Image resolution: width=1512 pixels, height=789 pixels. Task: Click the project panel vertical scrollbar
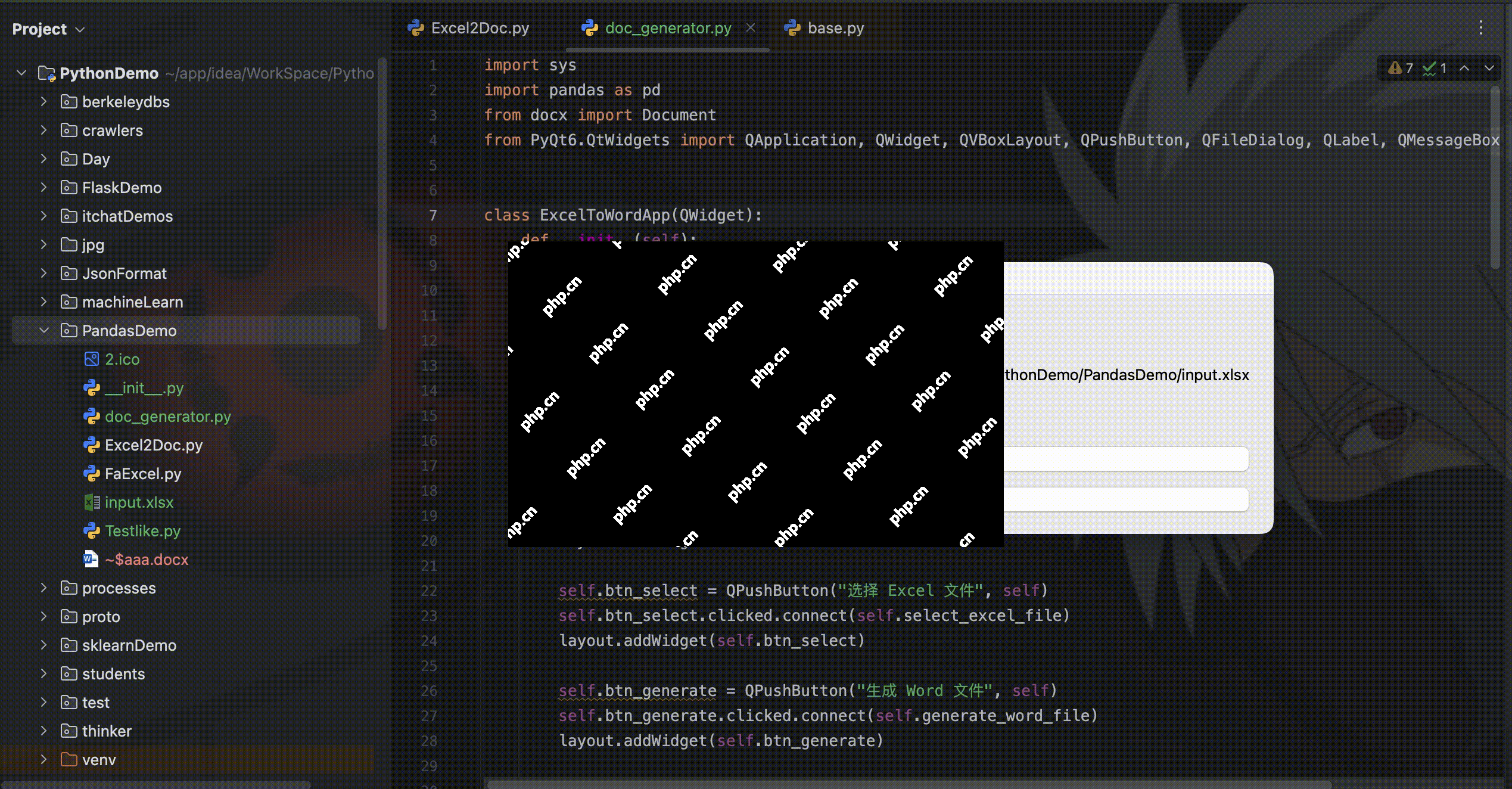(x=382, y=193)
